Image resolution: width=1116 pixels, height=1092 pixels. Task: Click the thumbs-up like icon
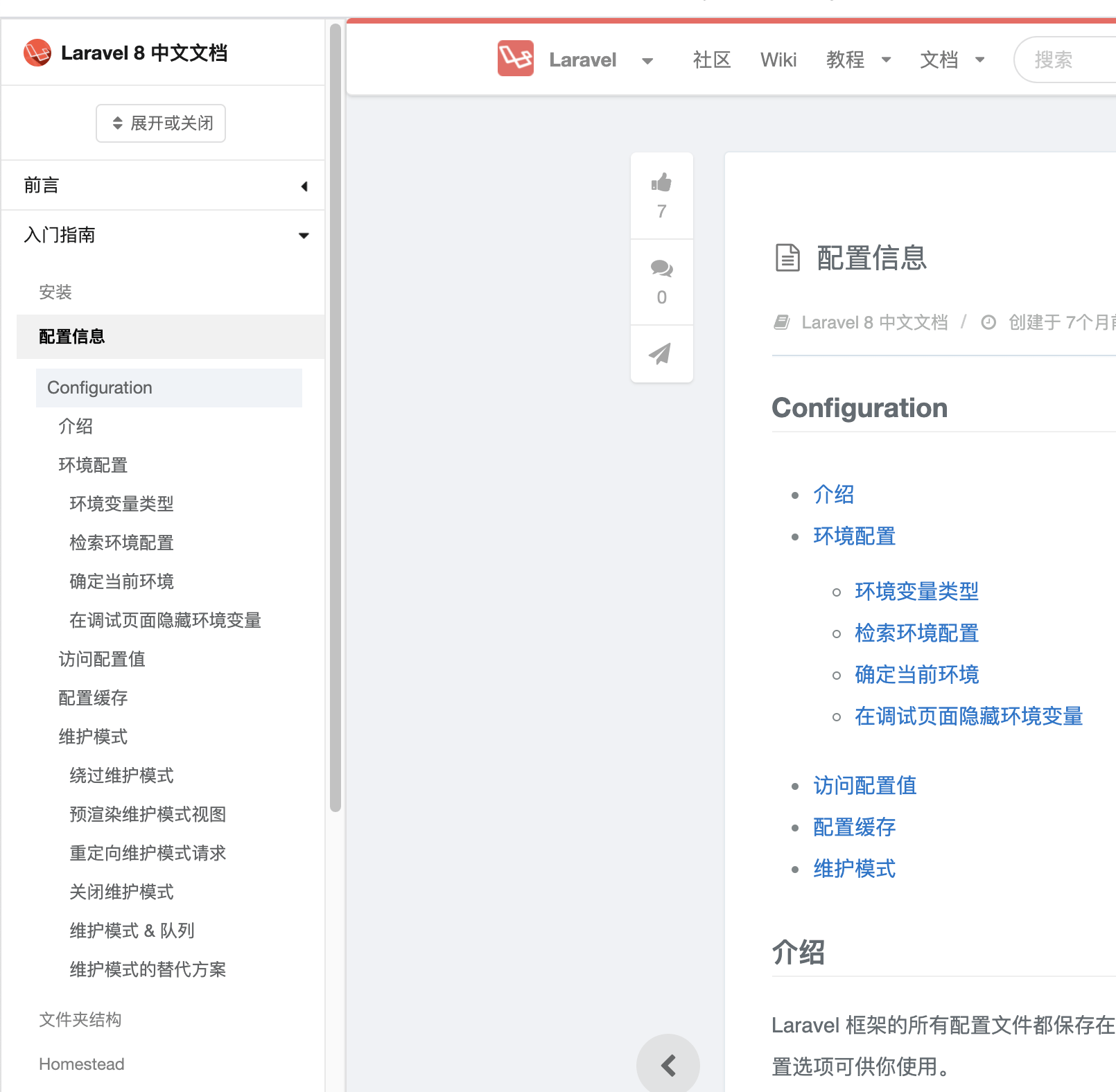662,182
